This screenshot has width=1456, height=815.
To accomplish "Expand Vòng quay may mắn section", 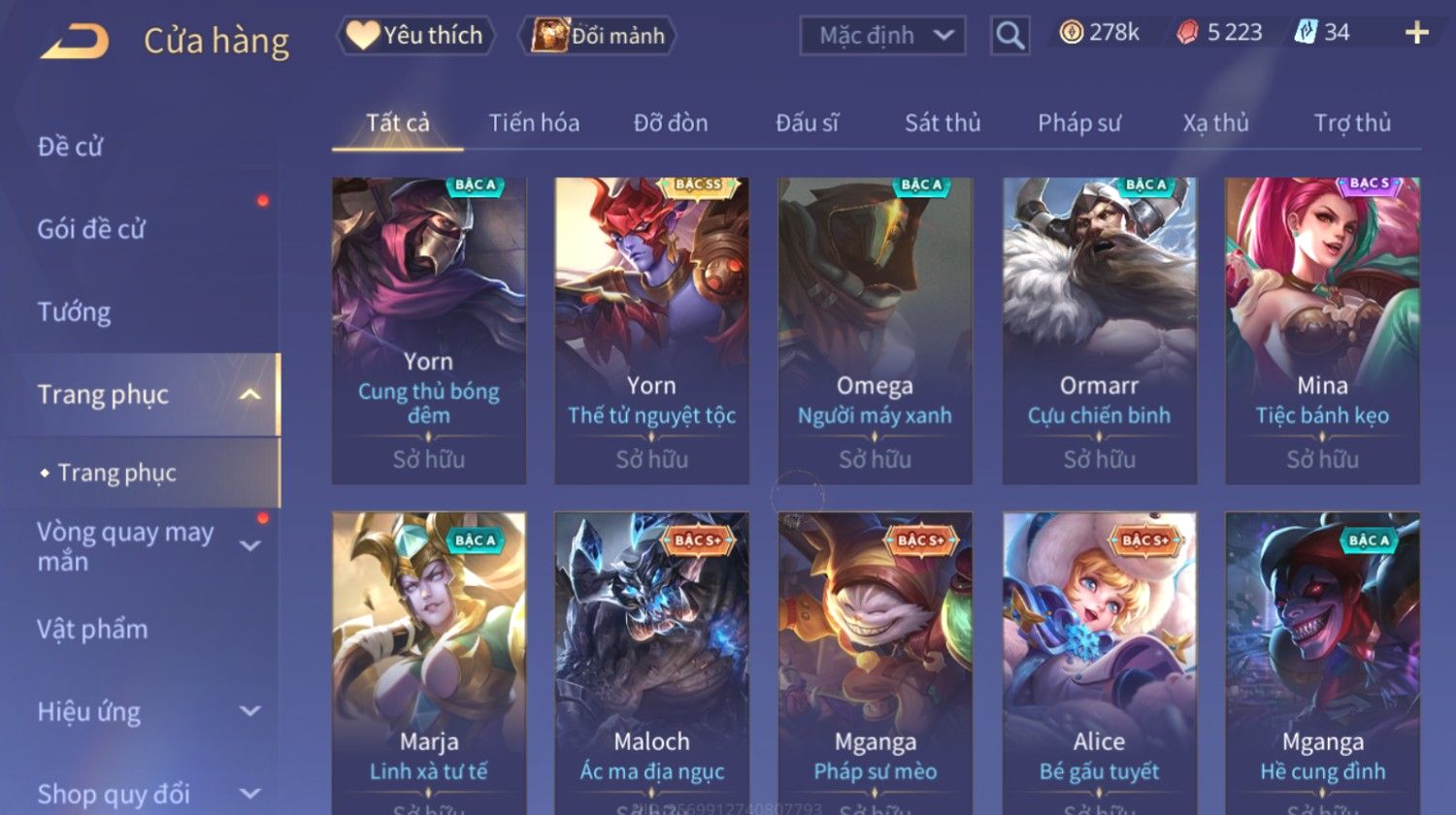I will [249, 546].
